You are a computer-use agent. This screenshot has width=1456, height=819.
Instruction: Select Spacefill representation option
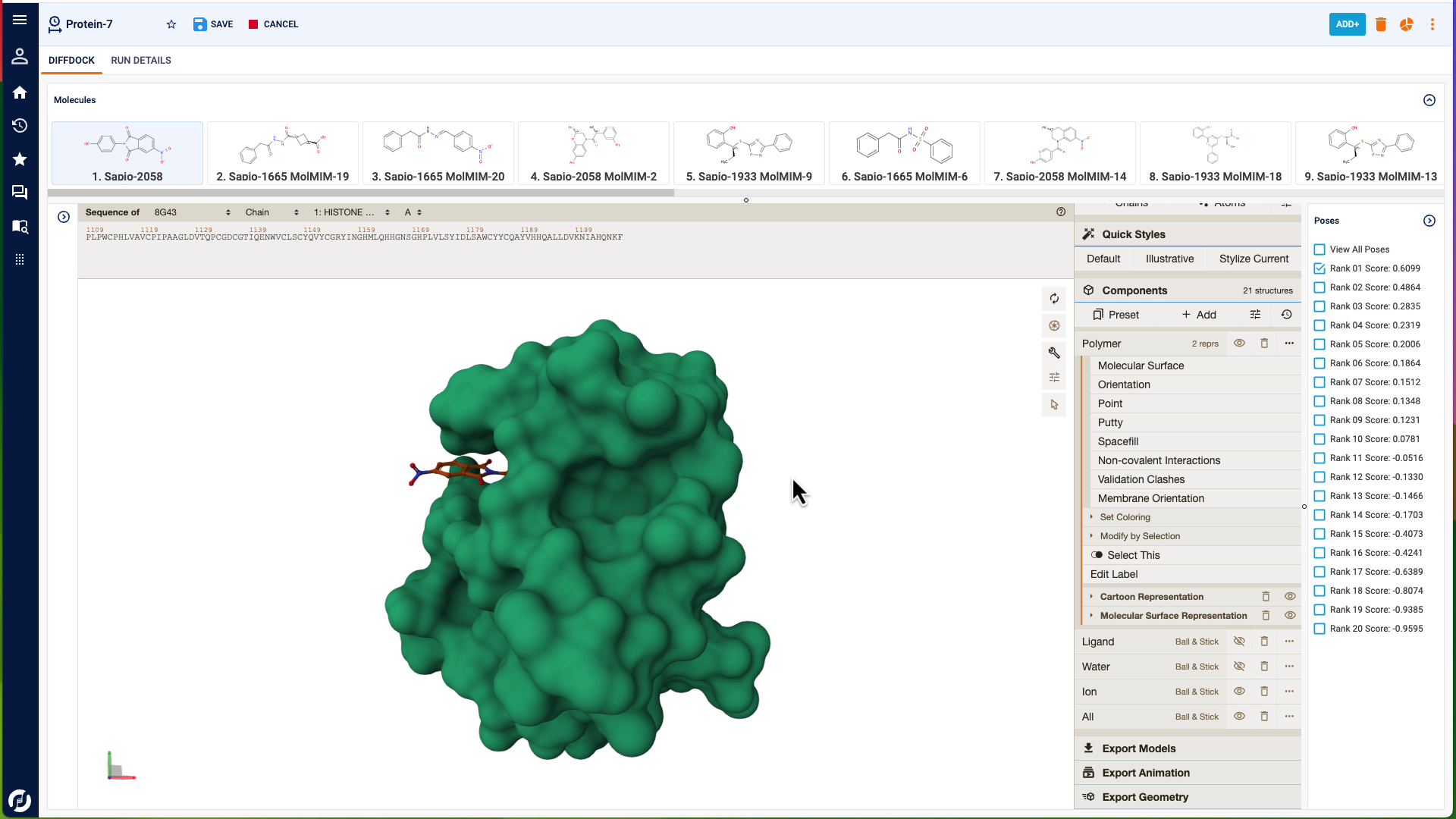pos(1195,441)
